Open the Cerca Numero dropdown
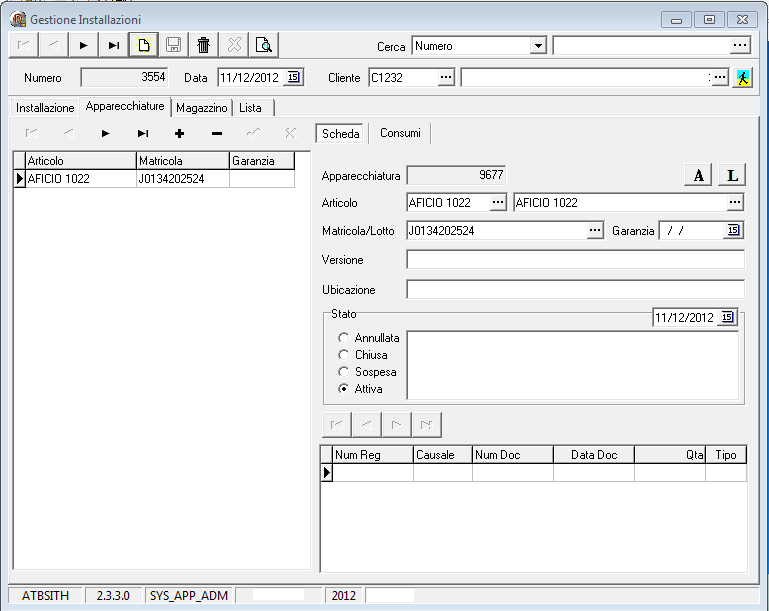 [538, 46]
